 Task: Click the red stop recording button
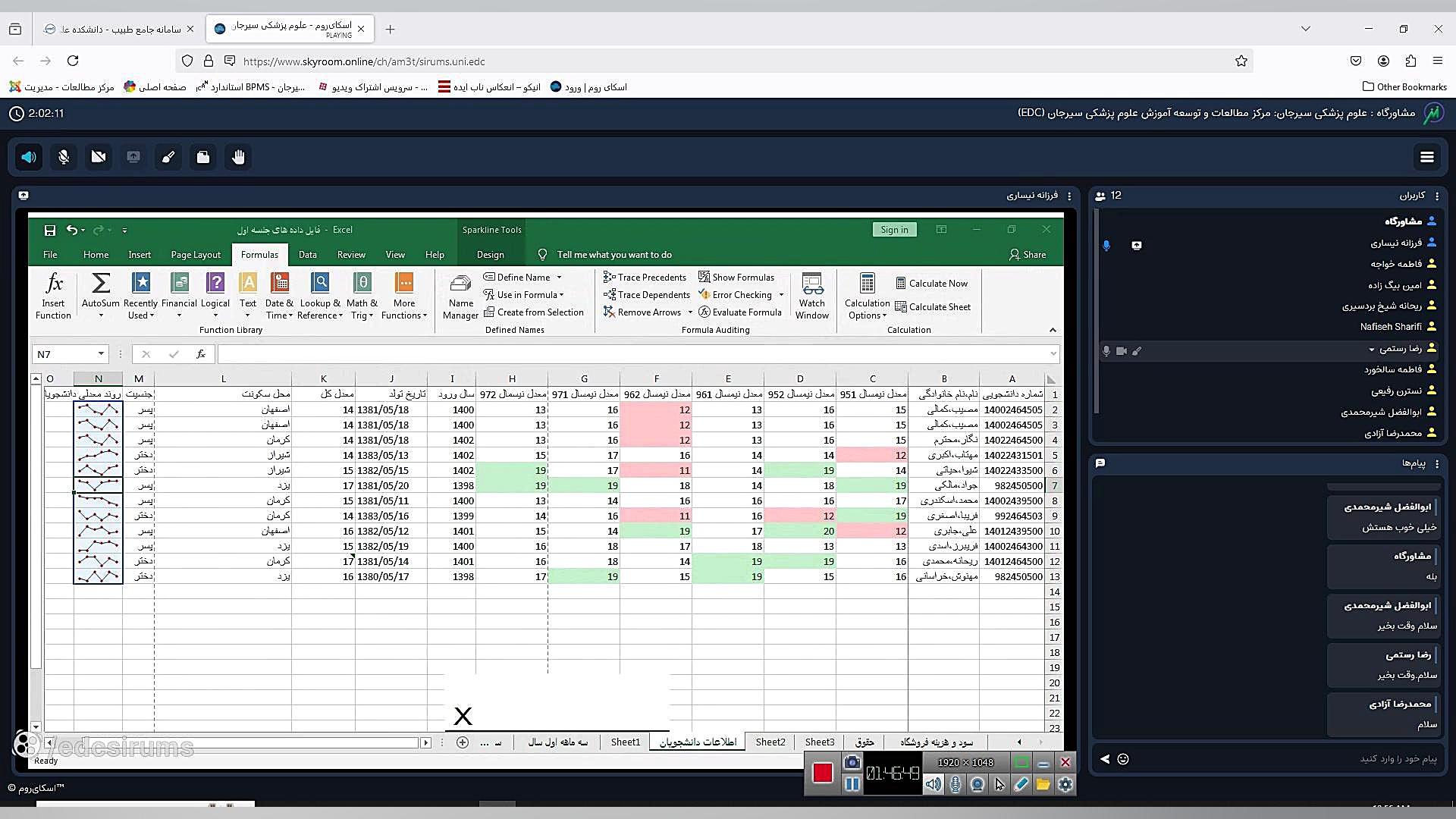point(822,773)
